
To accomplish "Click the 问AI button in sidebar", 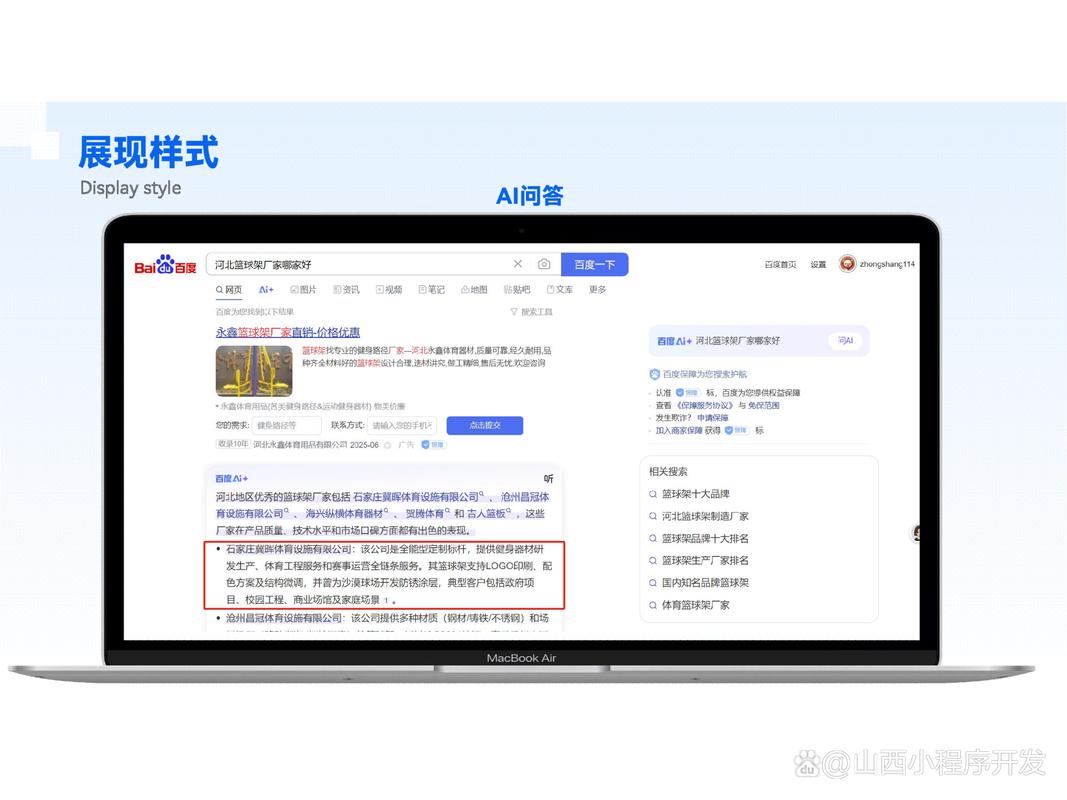I will pyautogui.click(x=845, y=341).
